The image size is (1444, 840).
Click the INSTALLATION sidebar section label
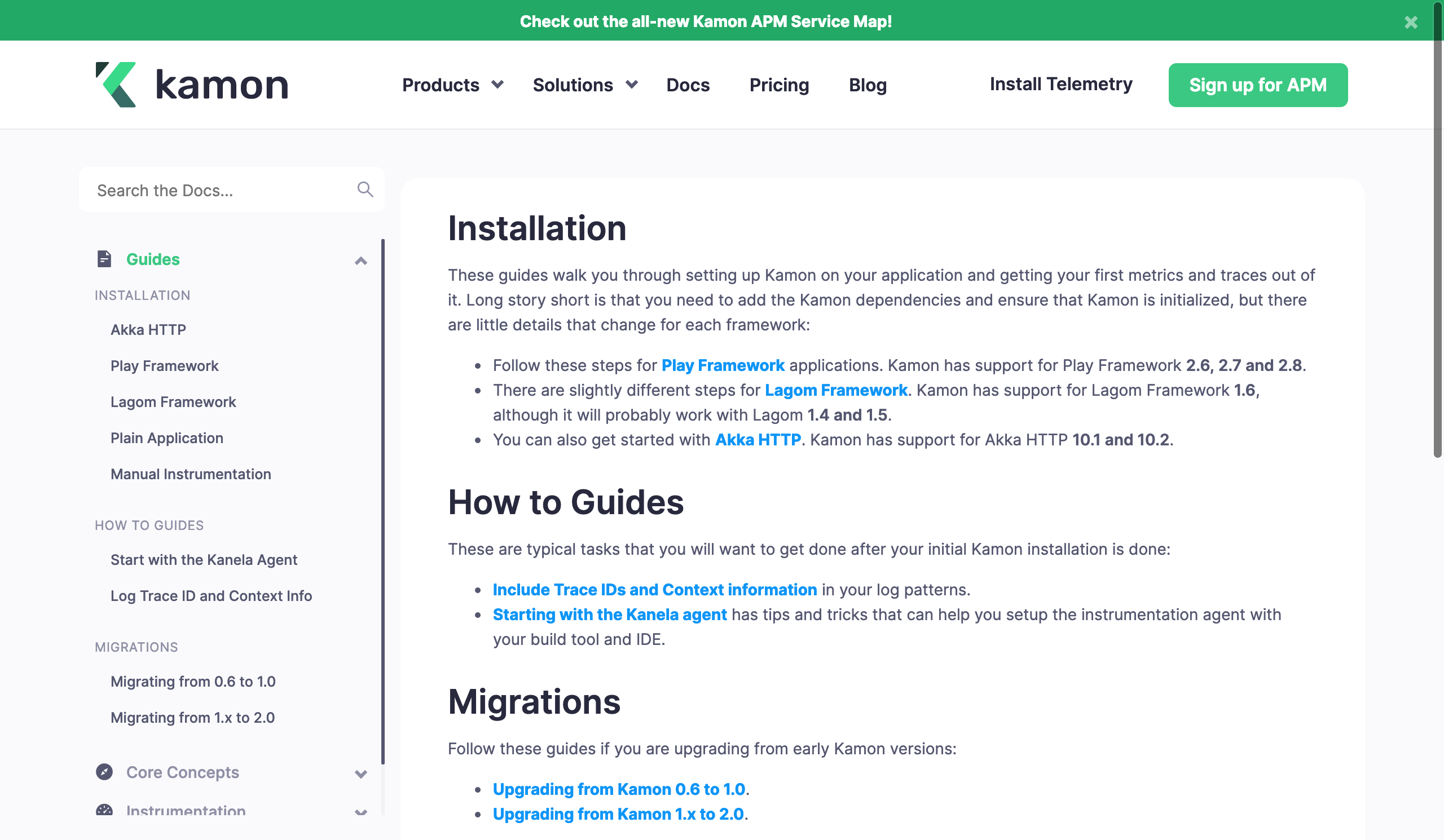tap(143, 295)
